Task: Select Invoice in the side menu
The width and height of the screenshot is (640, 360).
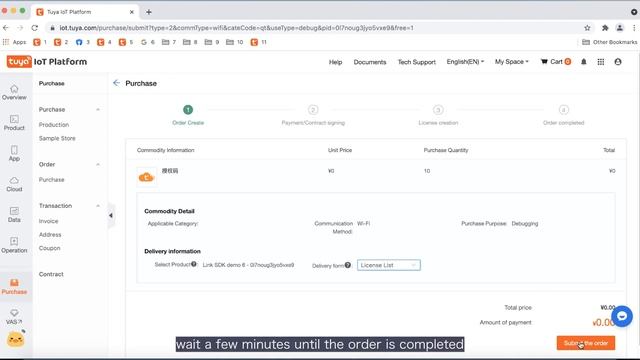Action: pos(49,221)
